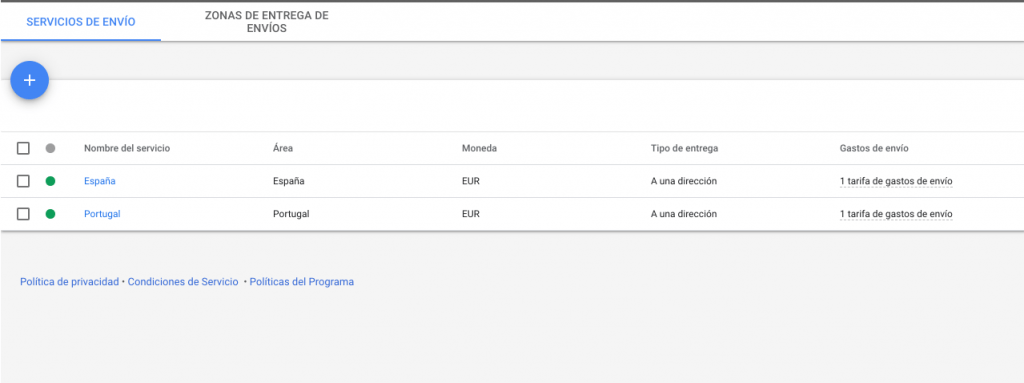Open Zonas de entrega de envíos tab
The width and height of the screenshot is (1024, 383).
[x=266, y=22]
